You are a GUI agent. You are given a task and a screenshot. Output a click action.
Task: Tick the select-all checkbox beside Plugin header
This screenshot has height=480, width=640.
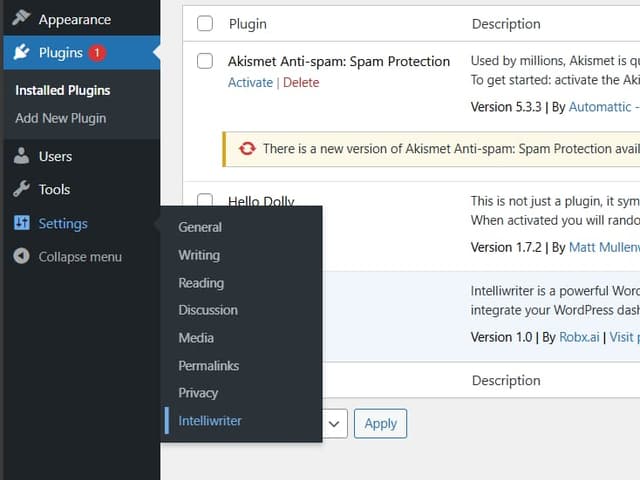click(205, 24)
